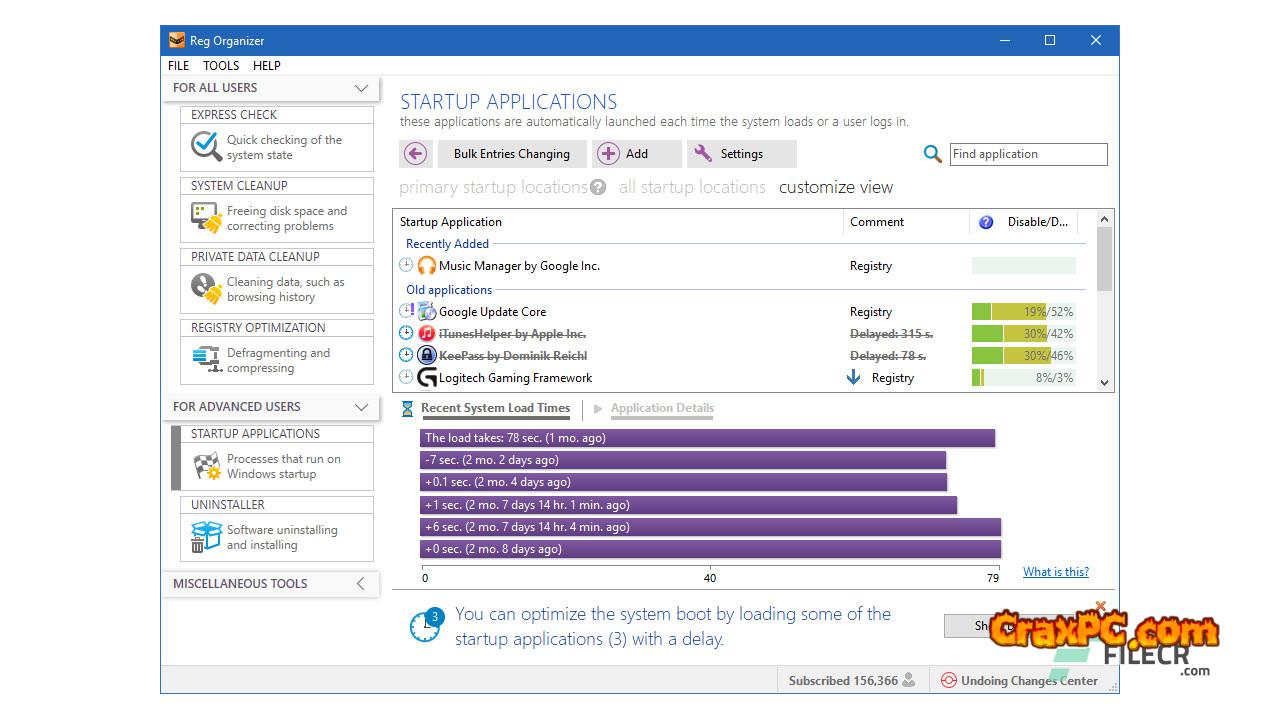This screenshot has height=720, width=1280.
Task: Toggle the clock icon beside KeePass
Action: tap(406, 356)
